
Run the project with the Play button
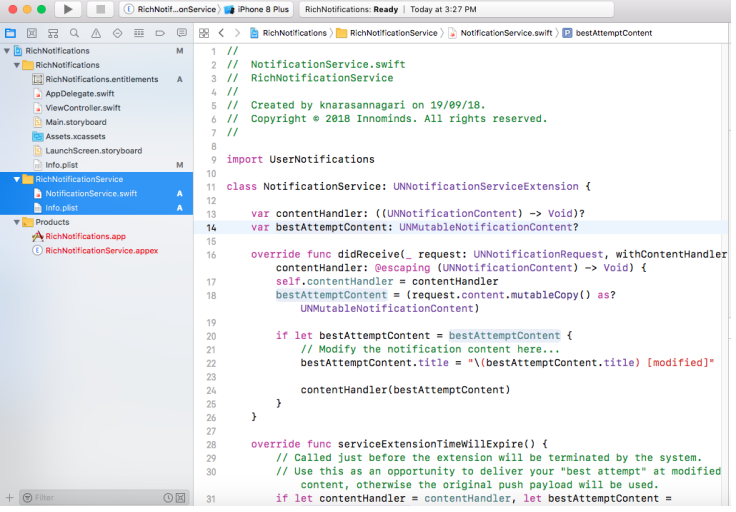coord(68,9)
